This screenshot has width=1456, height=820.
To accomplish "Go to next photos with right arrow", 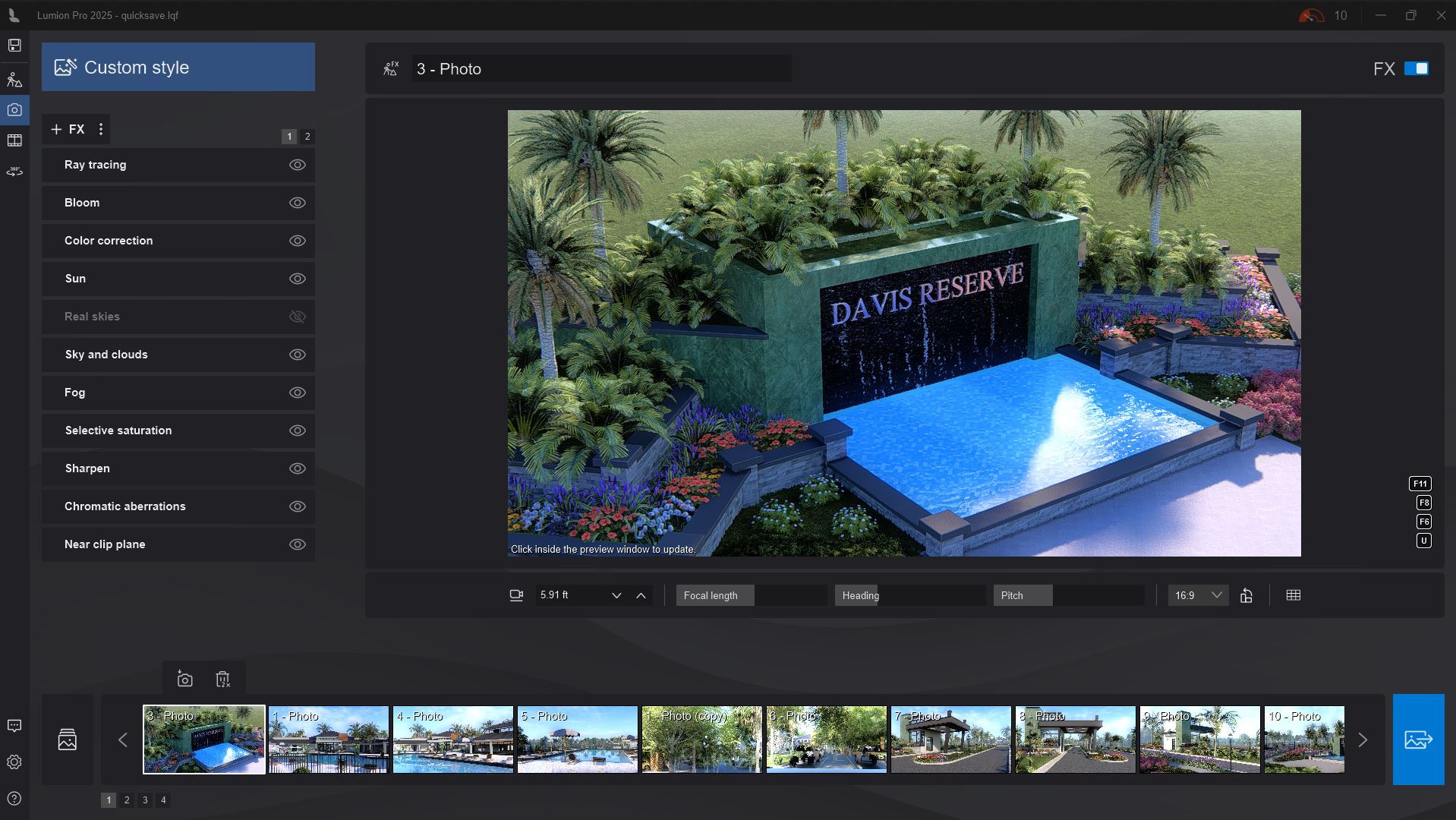I will point(1363,740).
